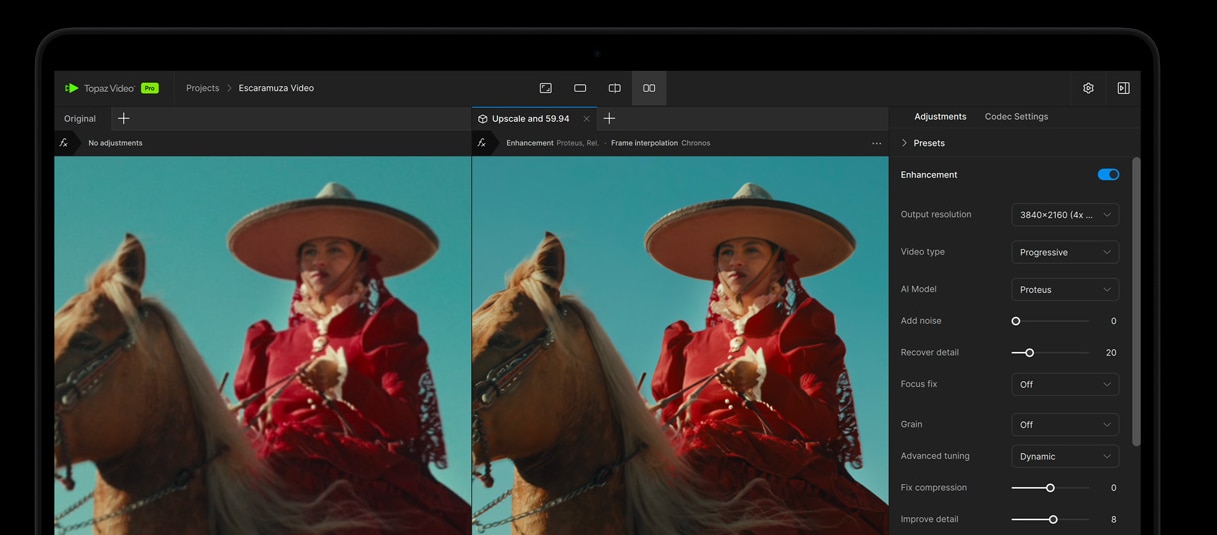Select the Original tab

(x=80, y=119)
